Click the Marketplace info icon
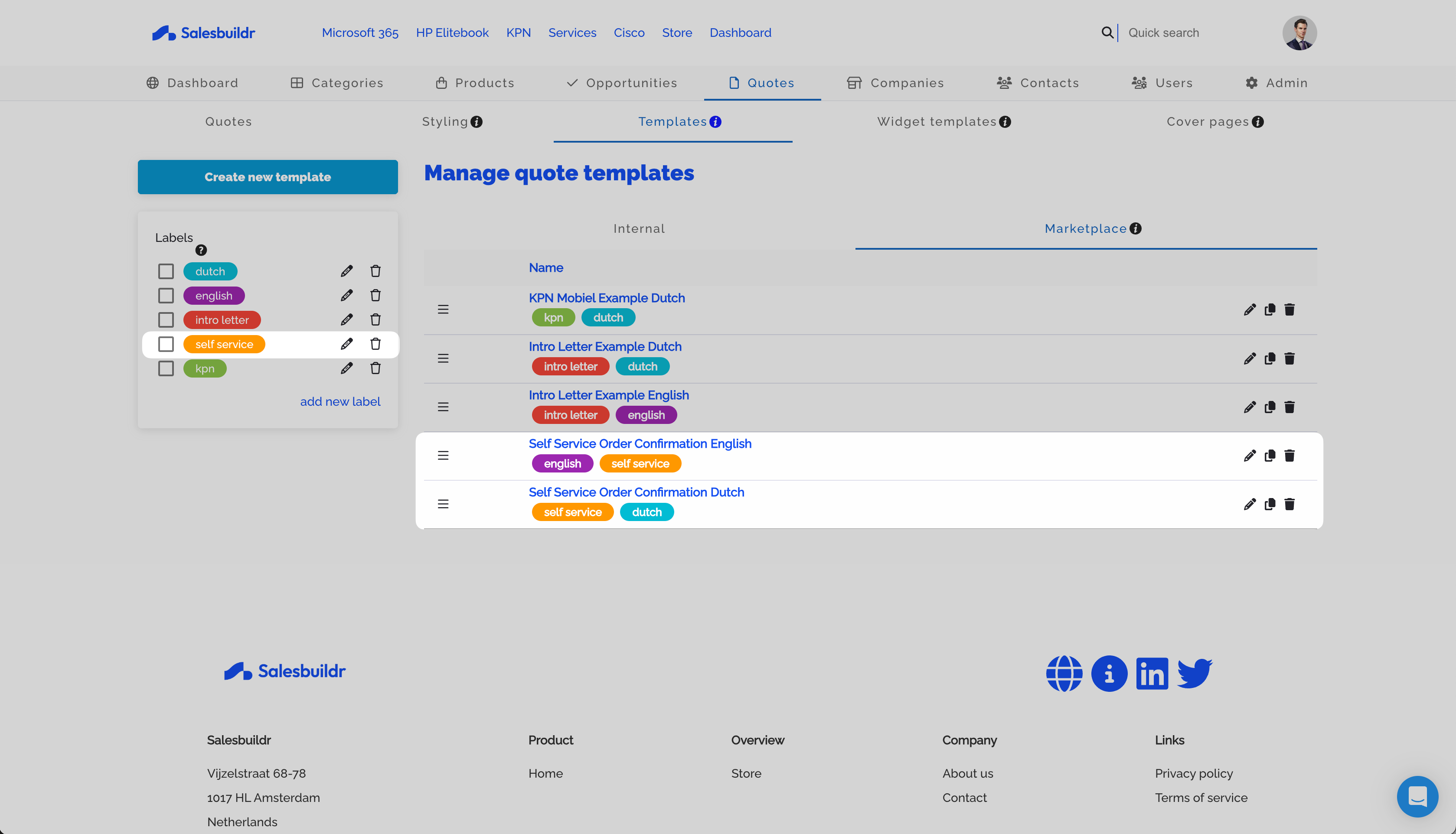Image resolution: width=1456 pixels, height=834 pixels. click(1136, 228)
